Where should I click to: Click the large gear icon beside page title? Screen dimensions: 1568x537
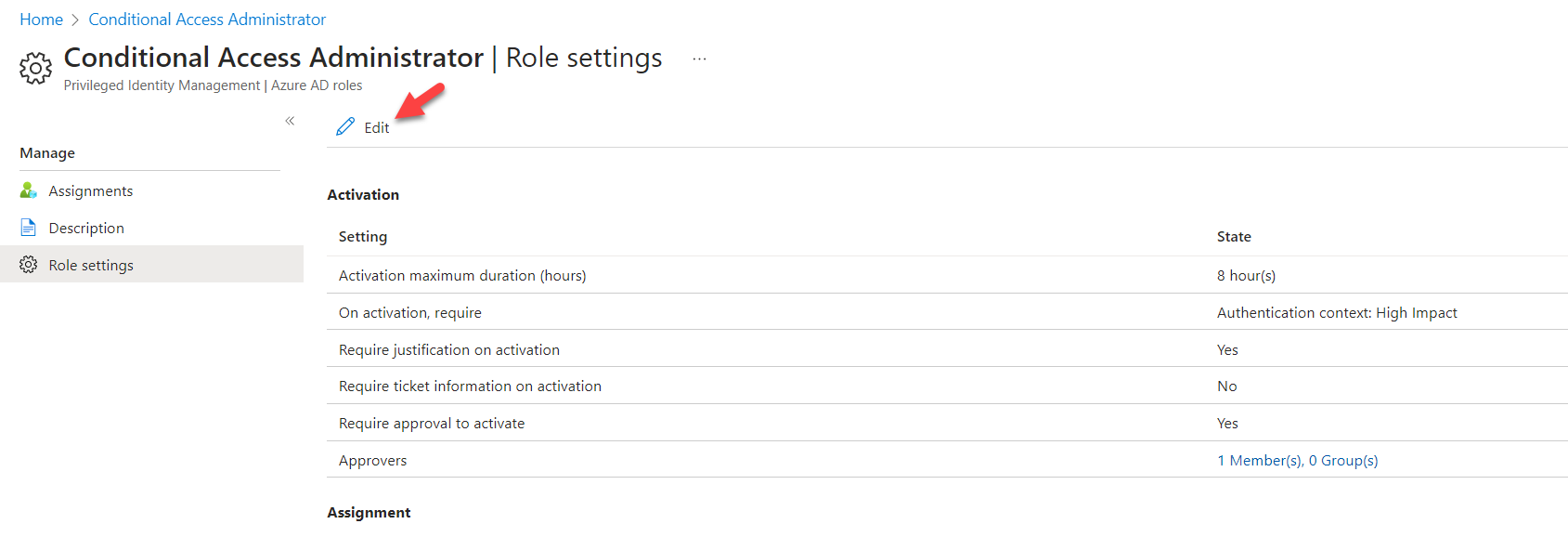[x=35, y=68]
